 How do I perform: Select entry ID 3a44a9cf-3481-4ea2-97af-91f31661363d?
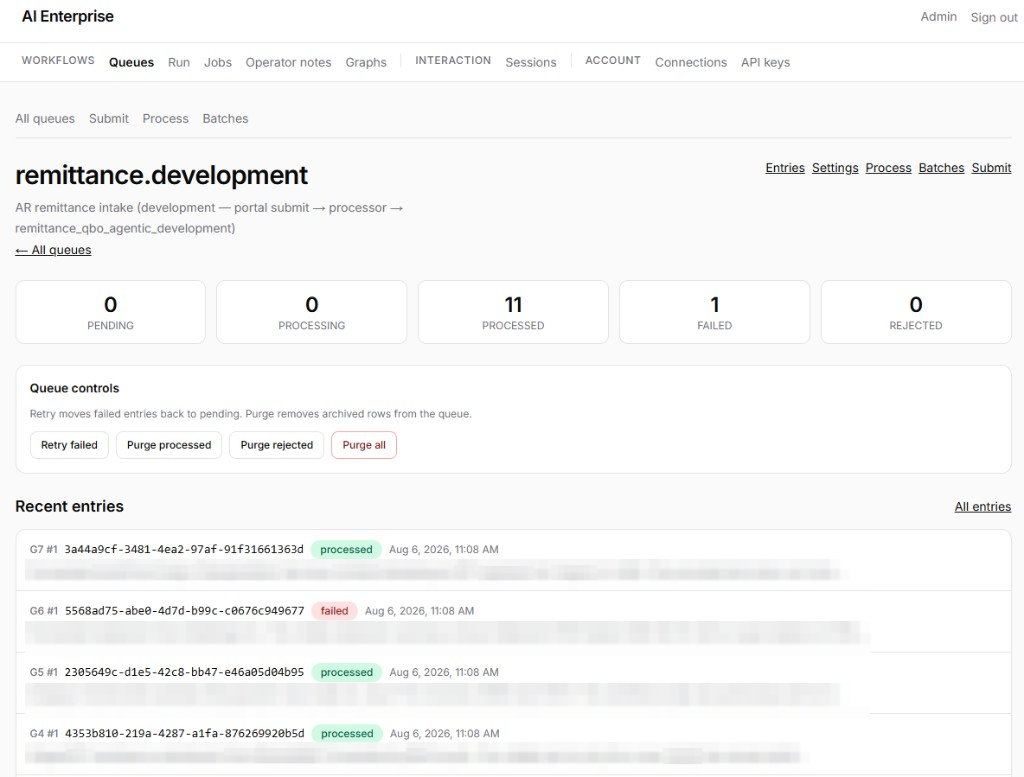184,549
